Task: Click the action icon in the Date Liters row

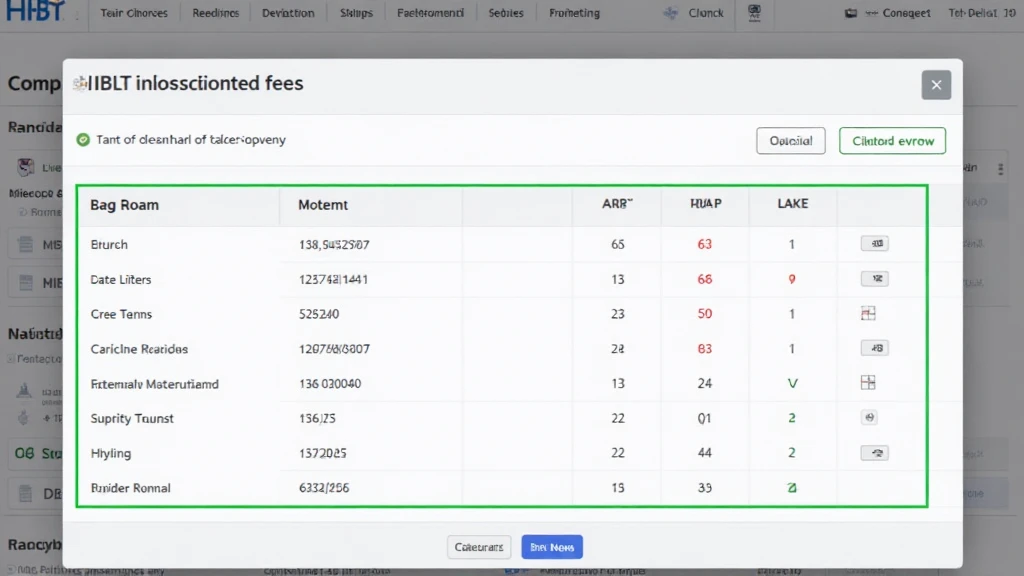Action: tap(874, 279)
